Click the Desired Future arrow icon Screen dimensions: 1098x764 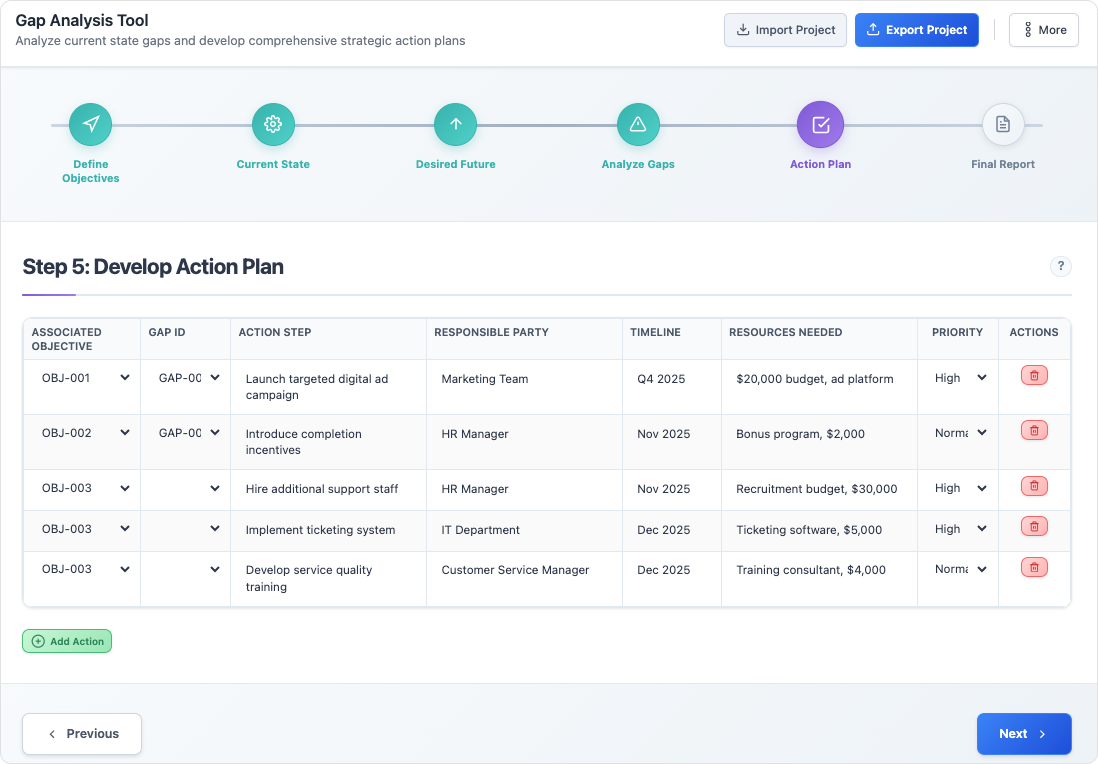click(455, 125)
